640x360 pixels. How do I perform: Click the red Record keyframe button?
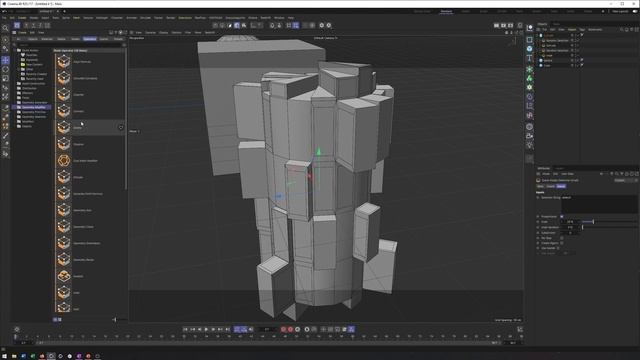283,329
